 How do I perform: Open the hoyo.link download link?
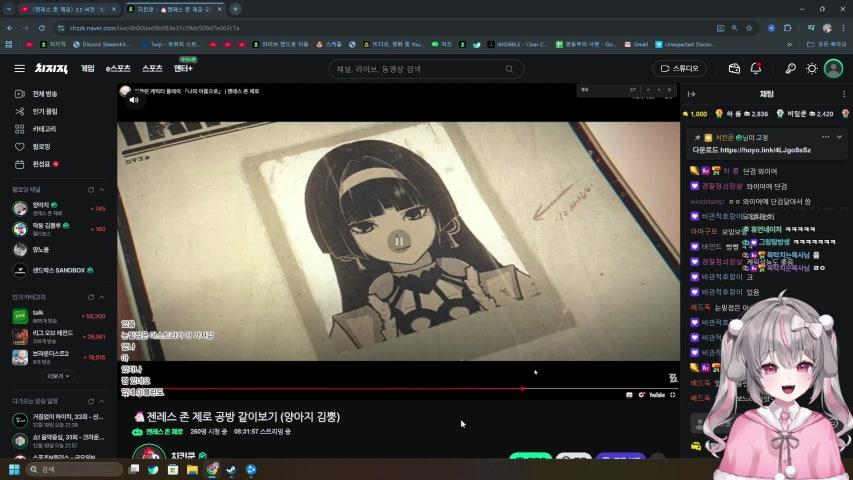tap(765, 150)
